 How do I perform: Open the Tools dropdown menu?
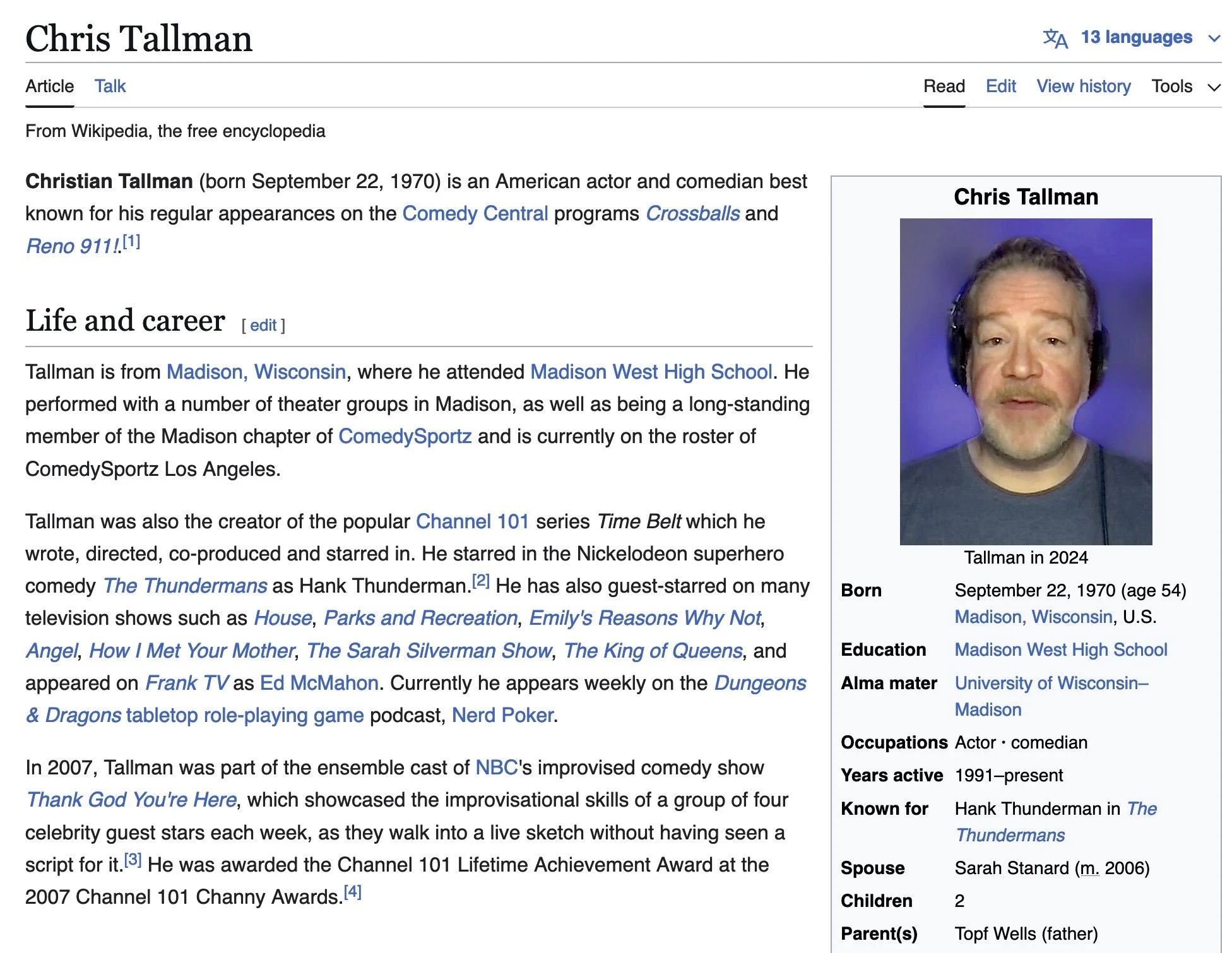click(x=1171, y=86)
